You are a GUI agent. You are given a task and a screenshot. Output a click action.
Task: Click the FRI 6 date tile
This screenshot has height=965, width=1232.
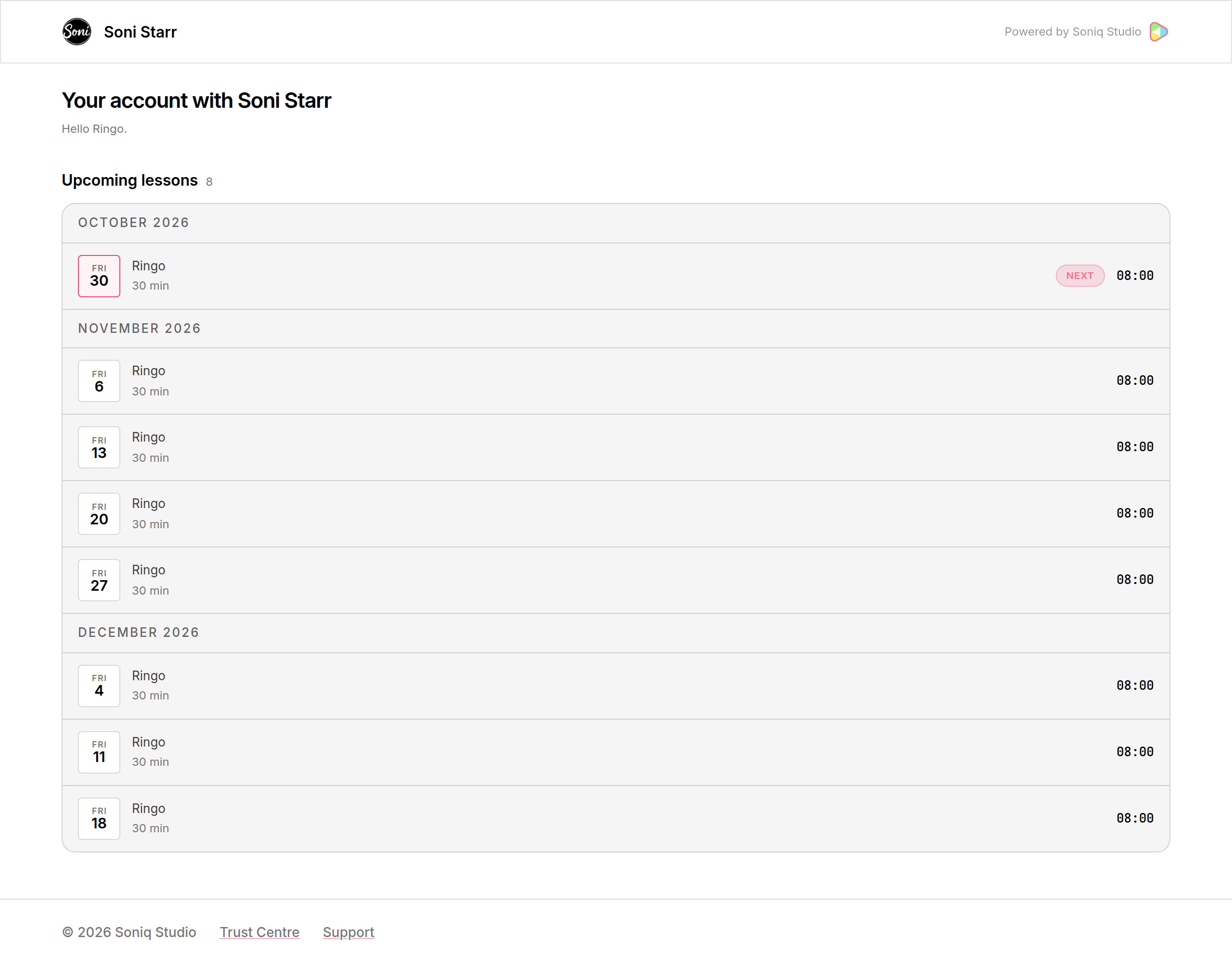[x=99, y=381]
